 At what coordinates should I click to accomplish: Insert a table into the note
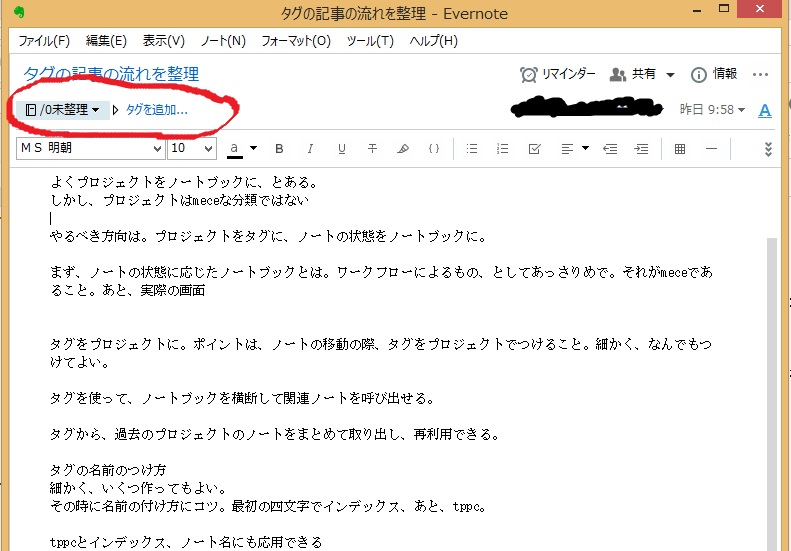(x=680, y=149)
